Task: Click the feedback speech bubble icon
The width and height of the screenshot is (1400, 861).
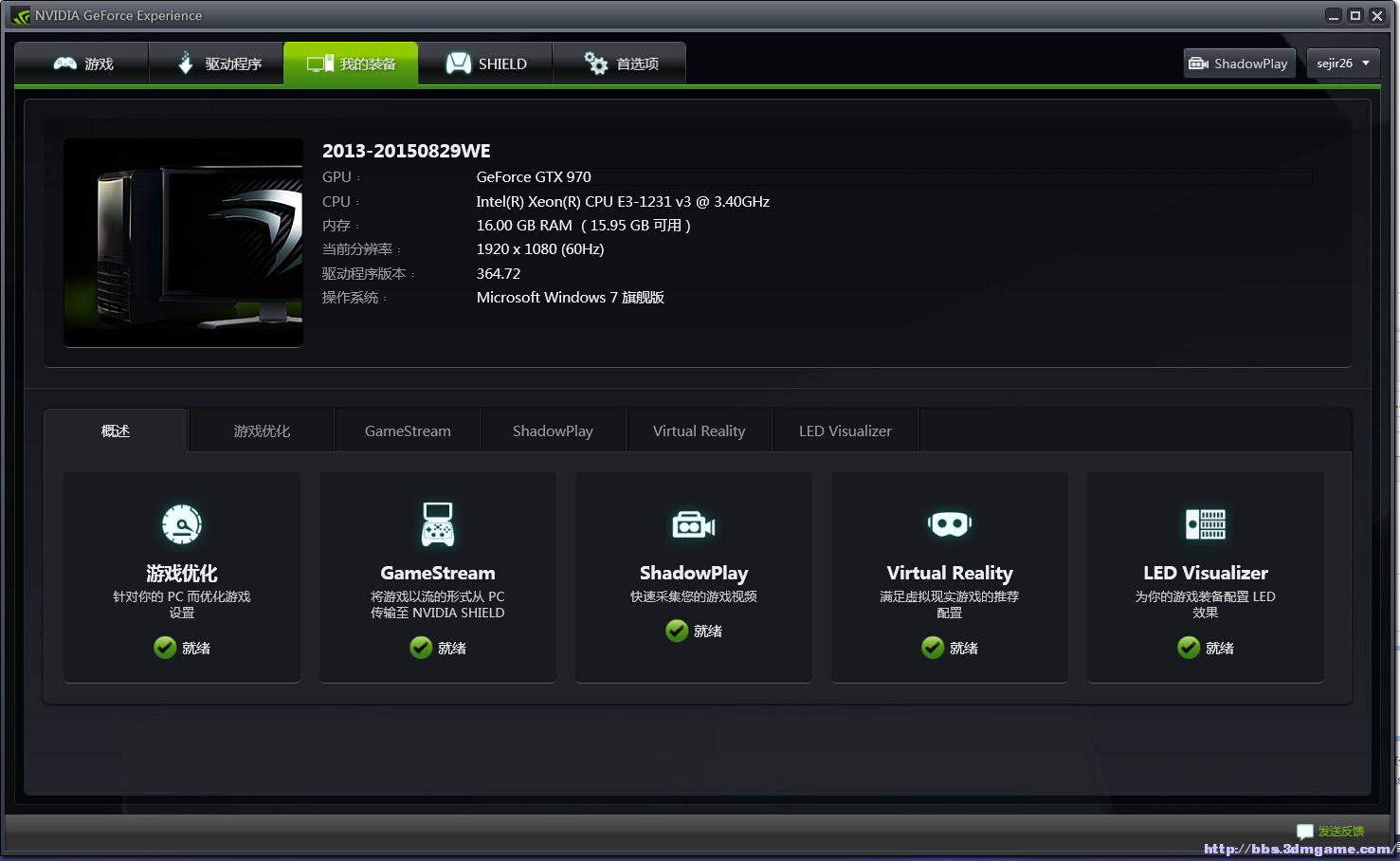Action: point(1305,832)
